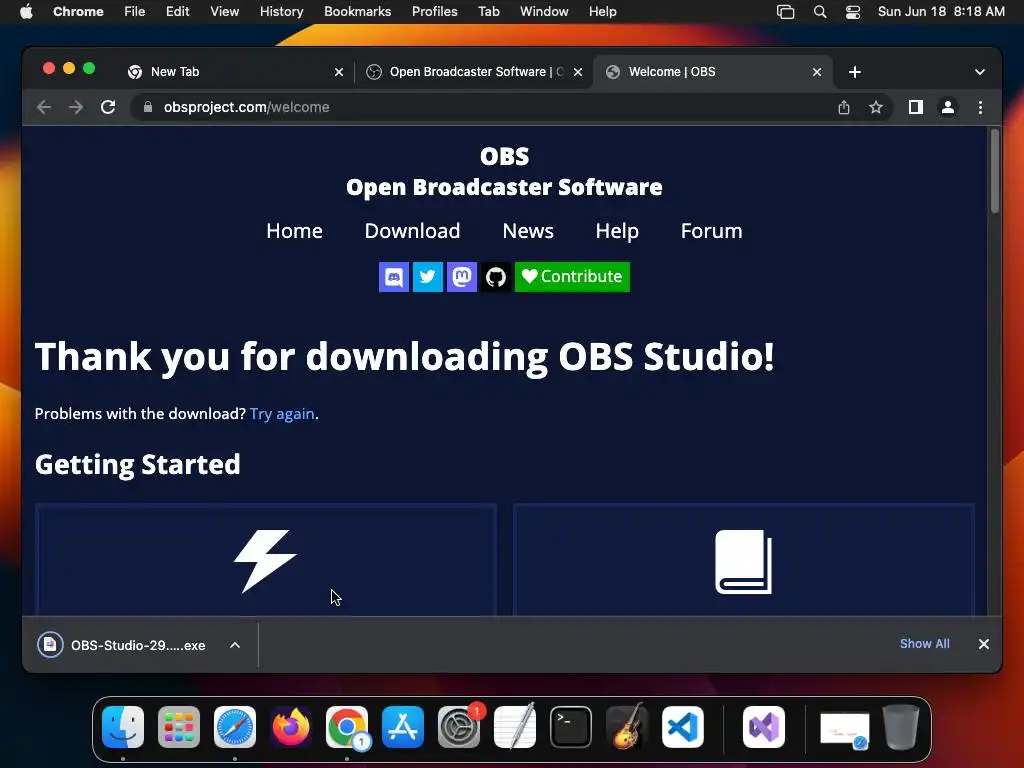Close the New Tab tab

click(x=339, y=72)
